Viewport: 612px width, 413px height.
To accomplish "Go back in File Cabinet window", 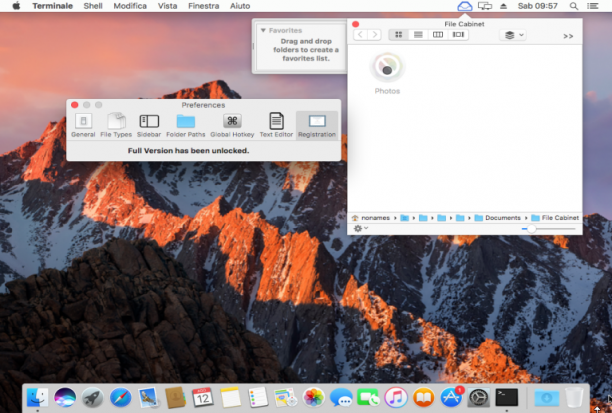I will (x=361, y=35).
